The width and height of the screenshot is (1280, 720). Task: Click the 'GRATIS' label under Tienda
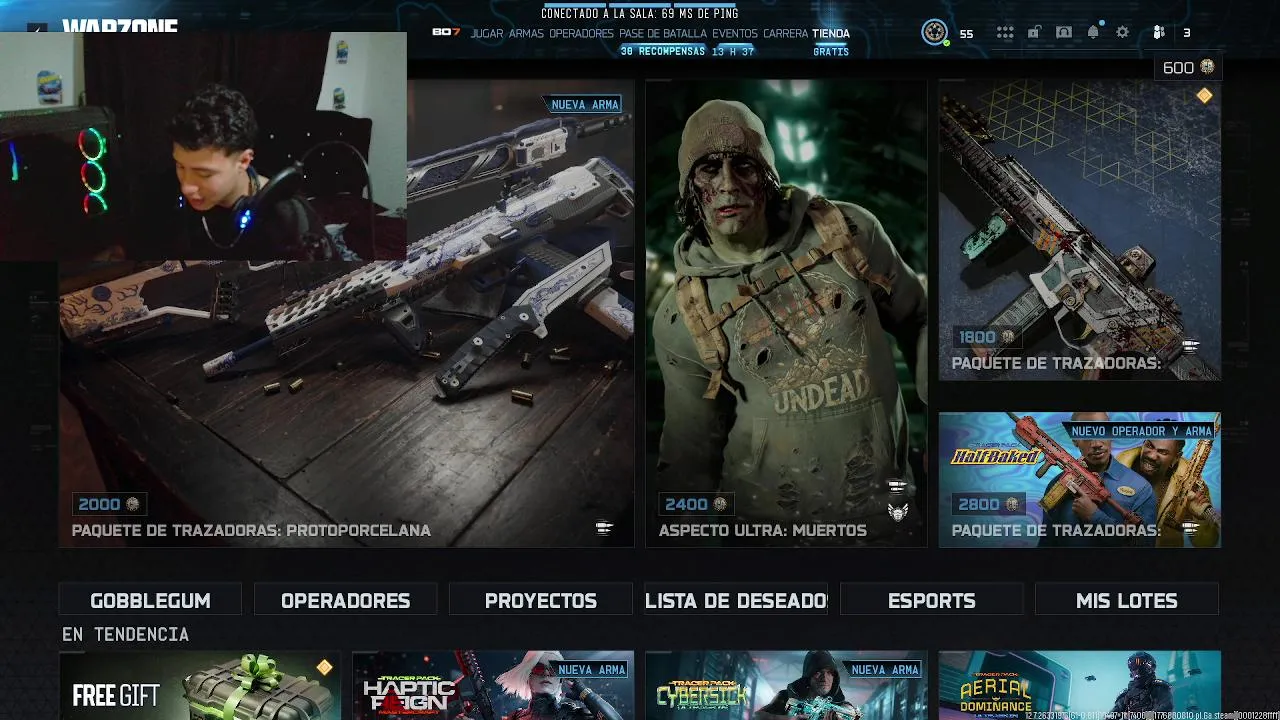tap(831, 51)
